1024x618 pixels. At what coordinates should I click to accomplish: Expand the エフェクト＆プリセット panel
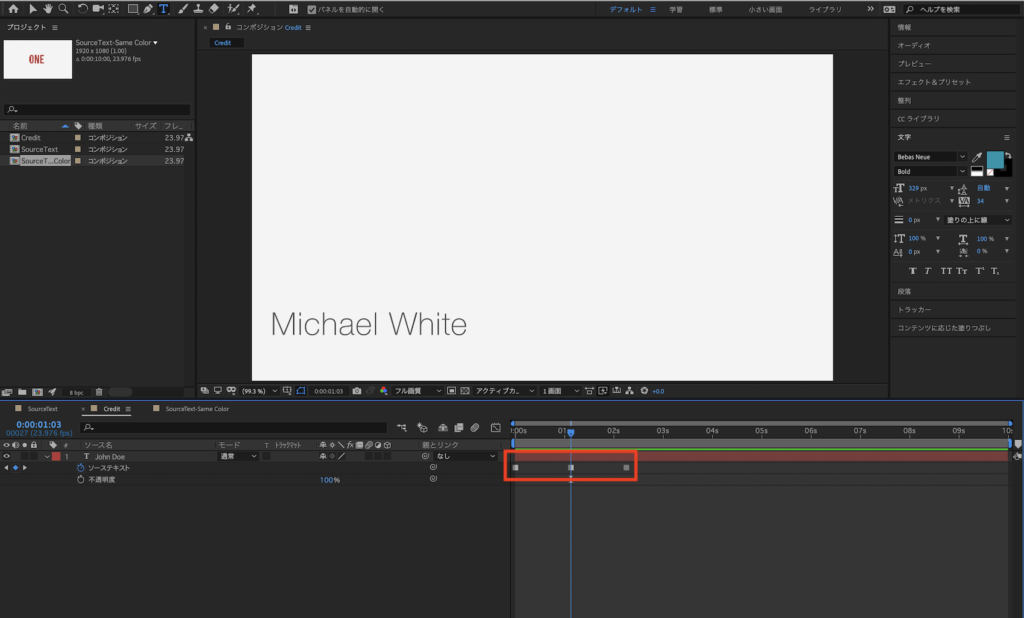pyautogui.click(x=934, y=82)
